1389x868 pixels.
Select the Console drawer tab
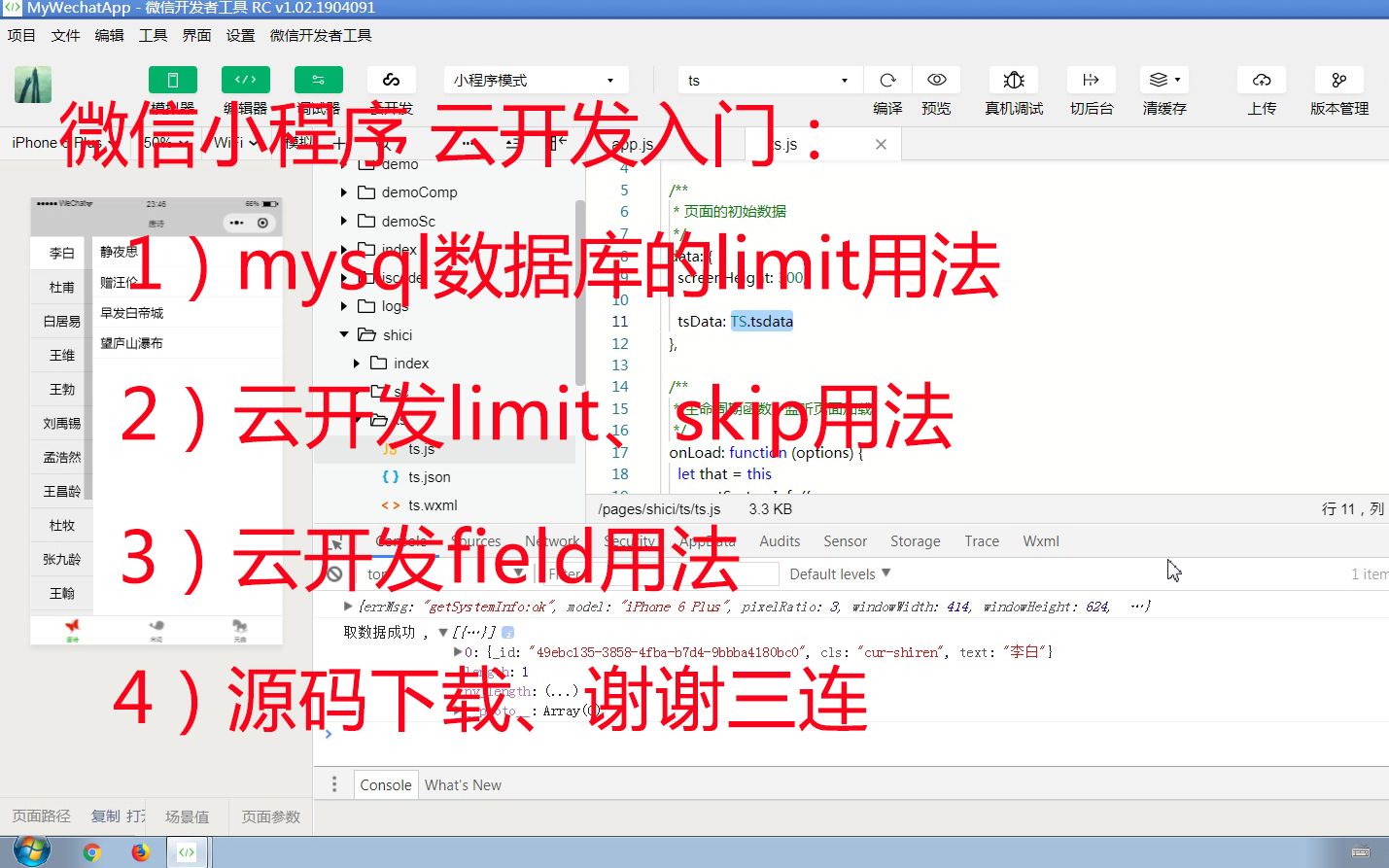coord(386,784)
